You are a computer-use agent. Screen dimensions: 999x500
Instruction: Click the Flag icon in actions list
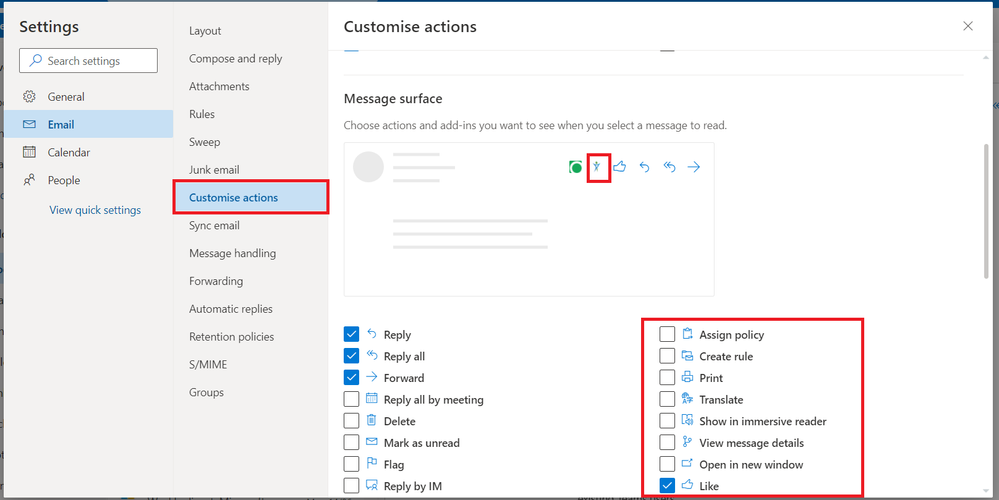coord(372,464)
